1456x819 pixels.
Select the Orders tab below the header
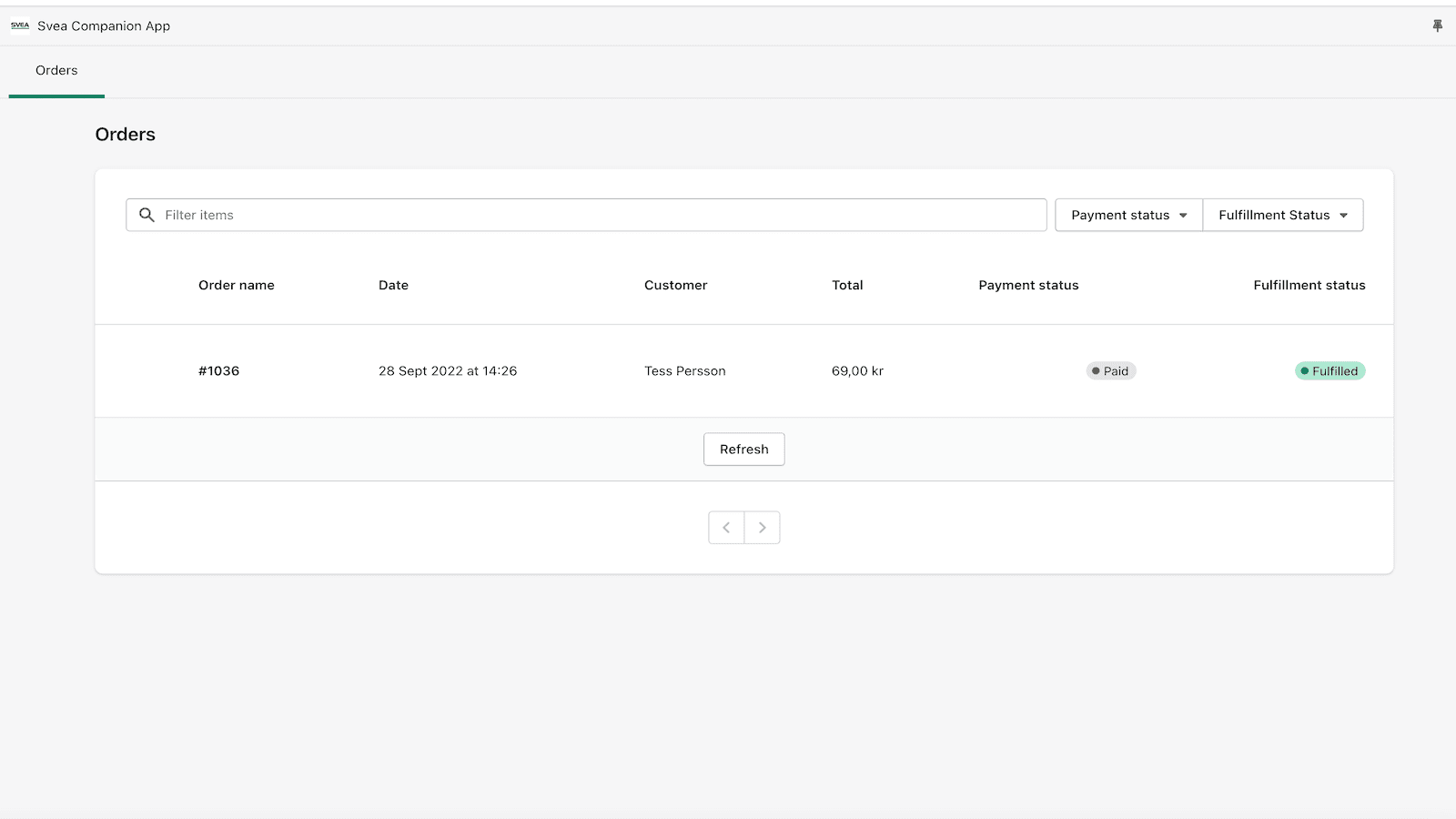(x=56, y=70)
